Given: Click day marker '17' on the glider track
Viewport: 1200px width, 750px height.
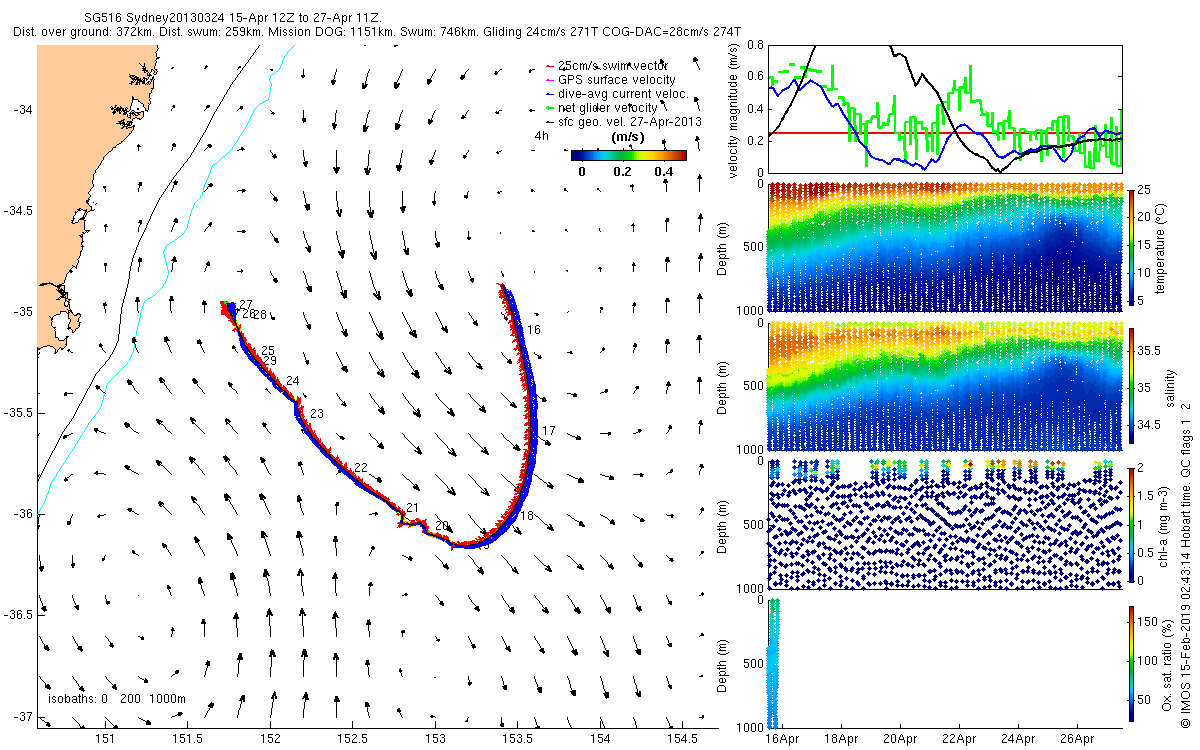Looking at the screenshot, I should click(548, 430).
